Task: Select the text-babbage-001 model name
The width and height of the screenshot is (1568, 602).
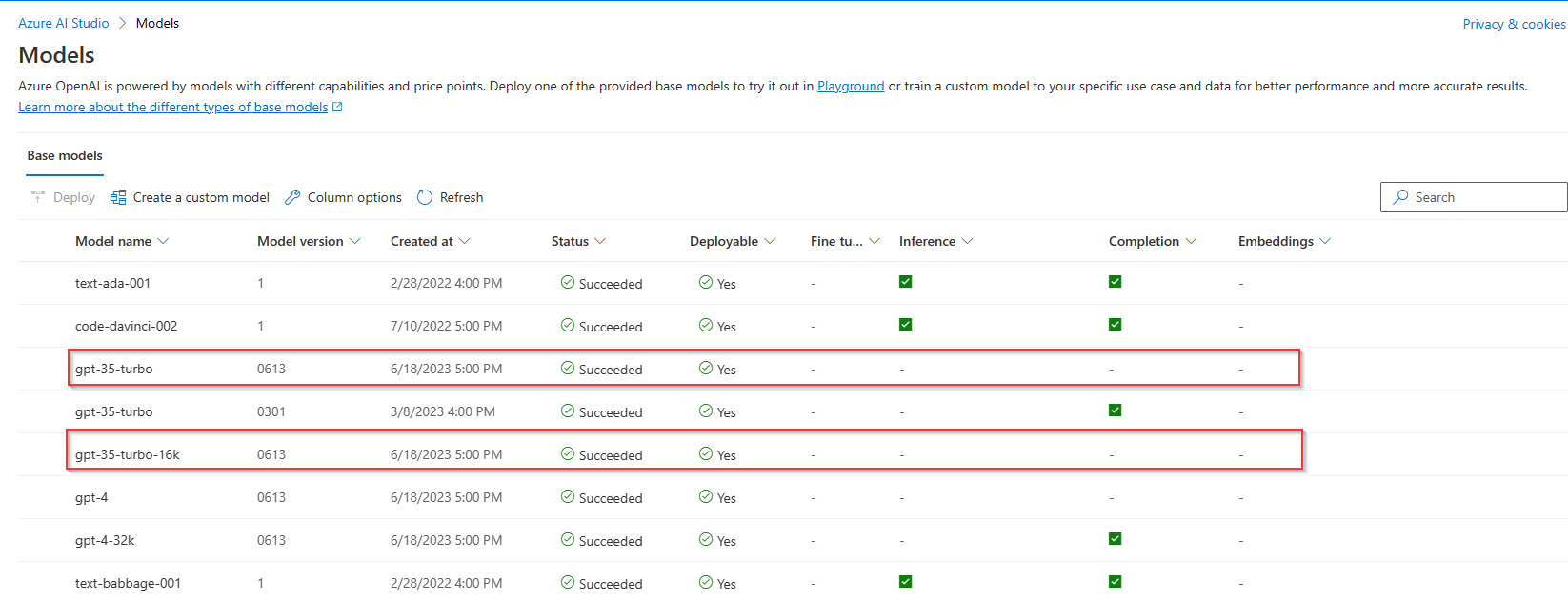Action: tap(128, 583)
